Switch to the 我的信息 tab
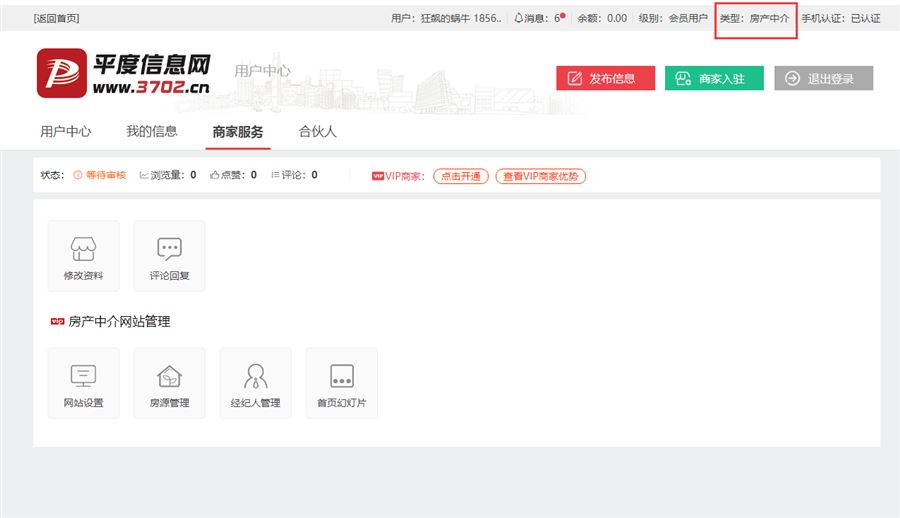This screenshot has width=900, height=518. pos(152,131)
